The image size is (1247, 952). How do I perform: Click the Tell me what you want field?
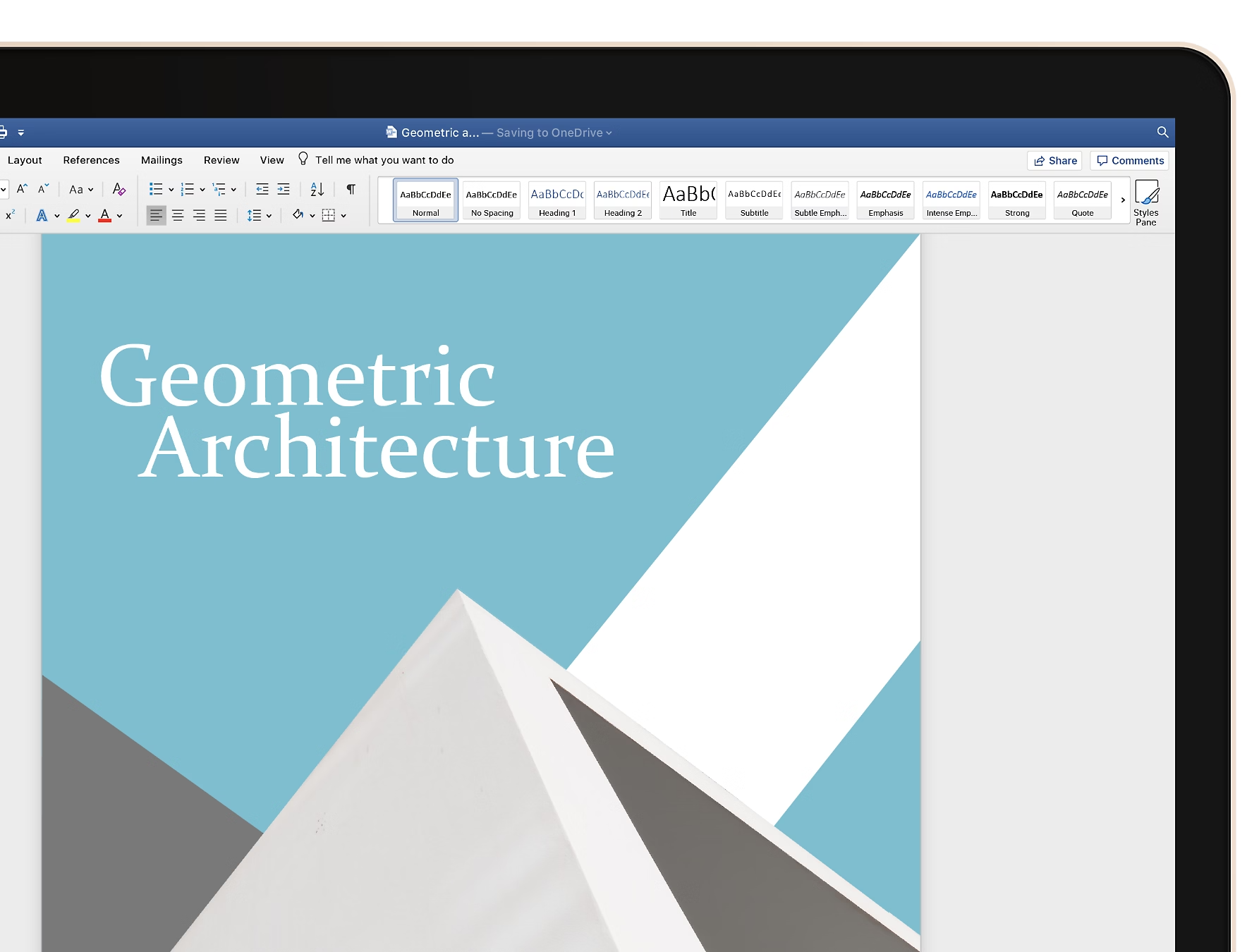point(384,160)
